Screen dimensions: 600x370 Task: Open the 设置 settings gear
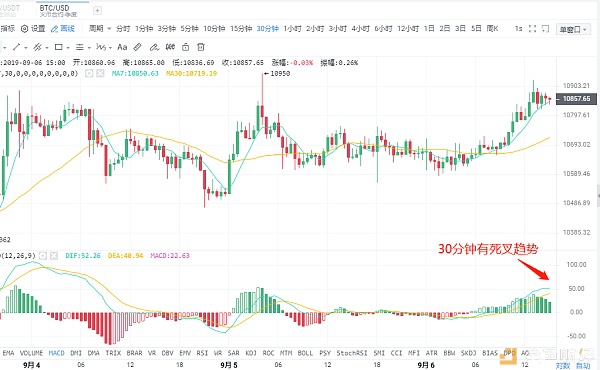tap(33, 29)
